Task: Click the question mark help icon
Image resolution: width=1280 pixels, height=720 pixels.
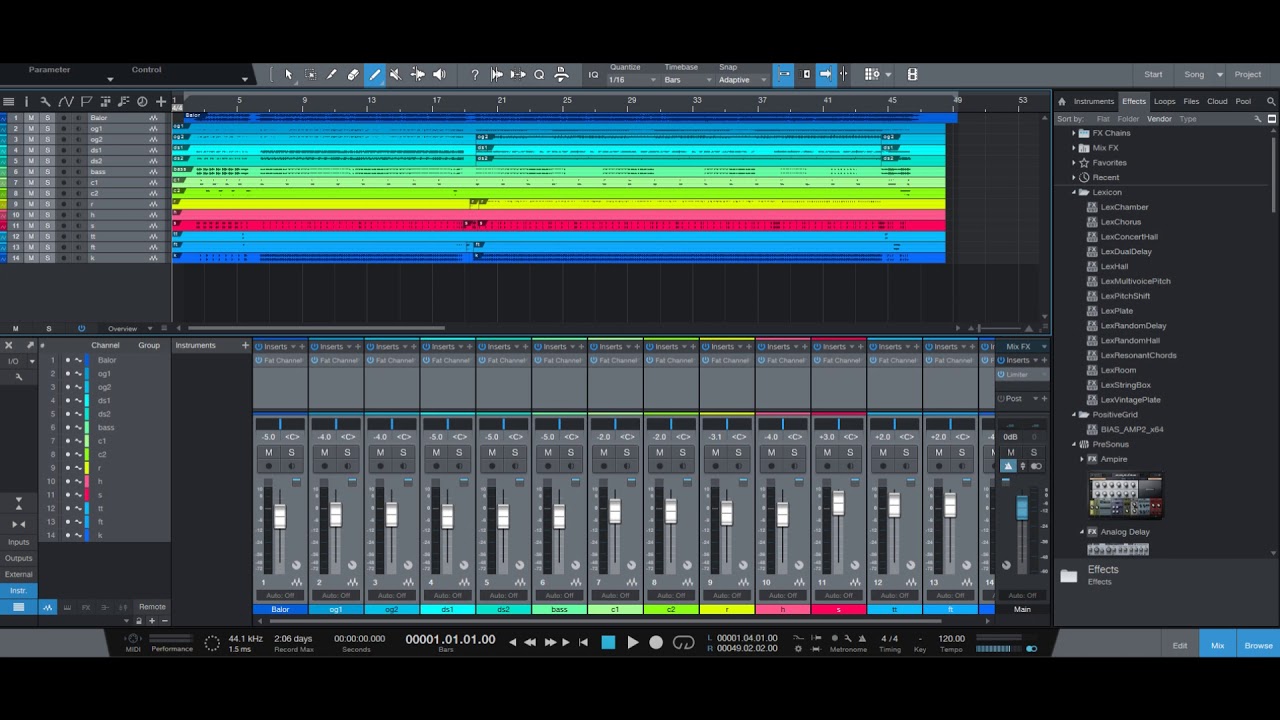Action: pyautogui.click(x=475, y=74)
